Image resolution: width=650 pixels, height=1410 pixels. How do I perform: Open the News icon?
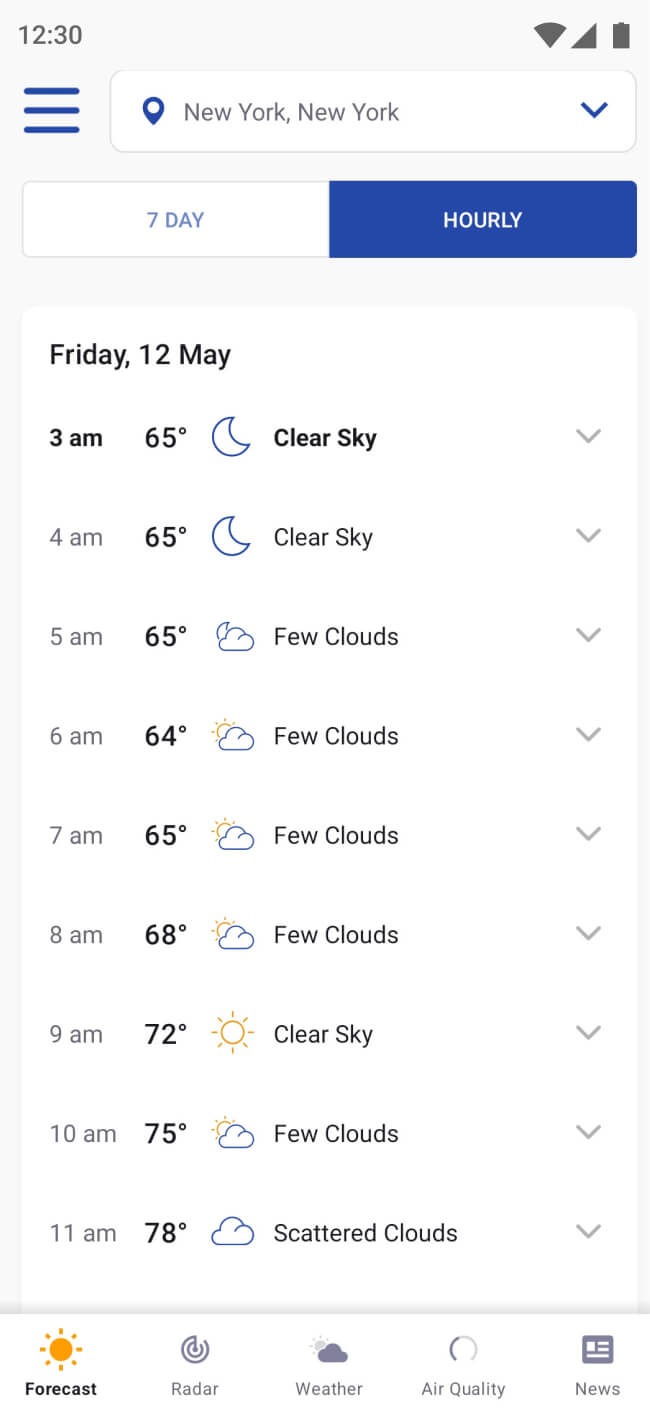[x=597, y=1350]
